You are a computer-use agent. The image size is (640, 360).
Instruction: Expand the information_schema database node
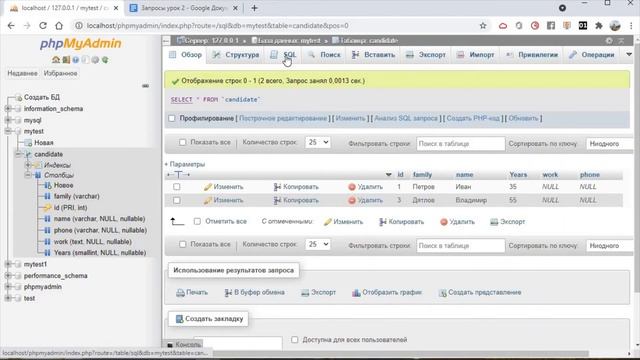pyautogui.click(x=8, y=109)
